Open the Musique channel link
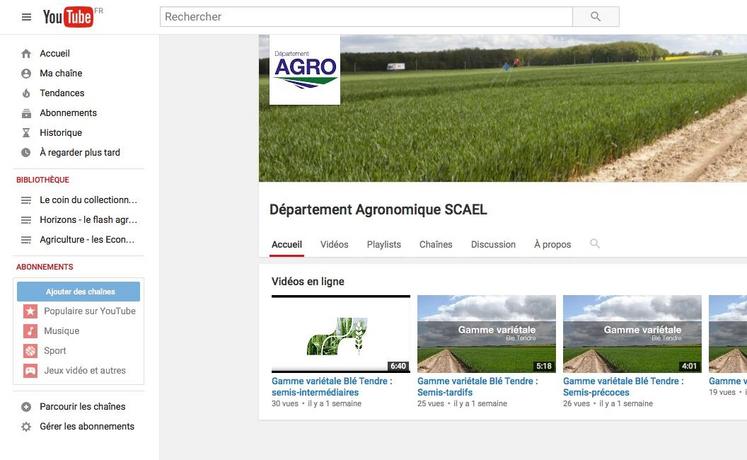747x460 pixels. point(61,331)
